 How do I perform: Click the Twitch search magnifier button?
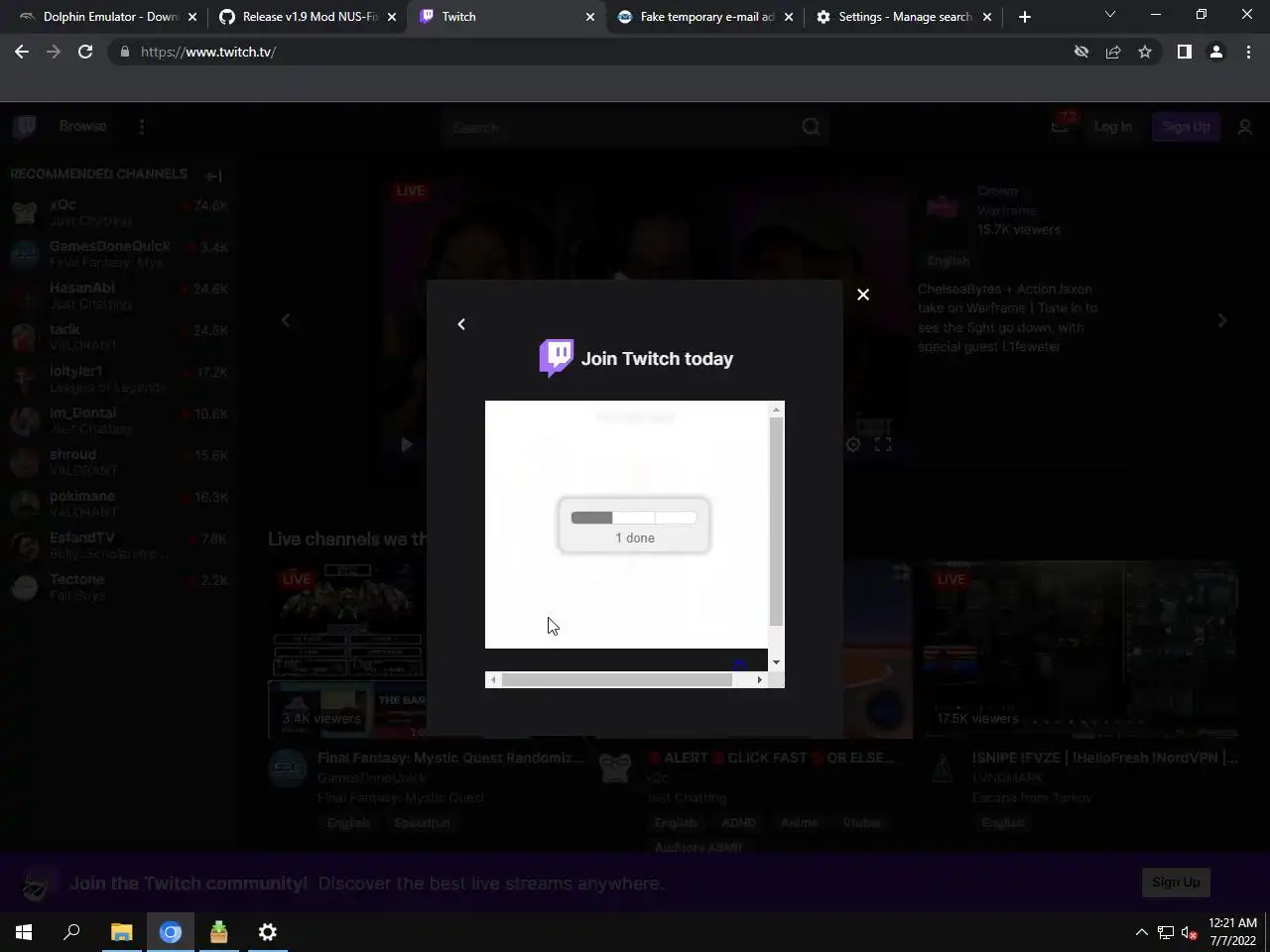click(811, 127)
